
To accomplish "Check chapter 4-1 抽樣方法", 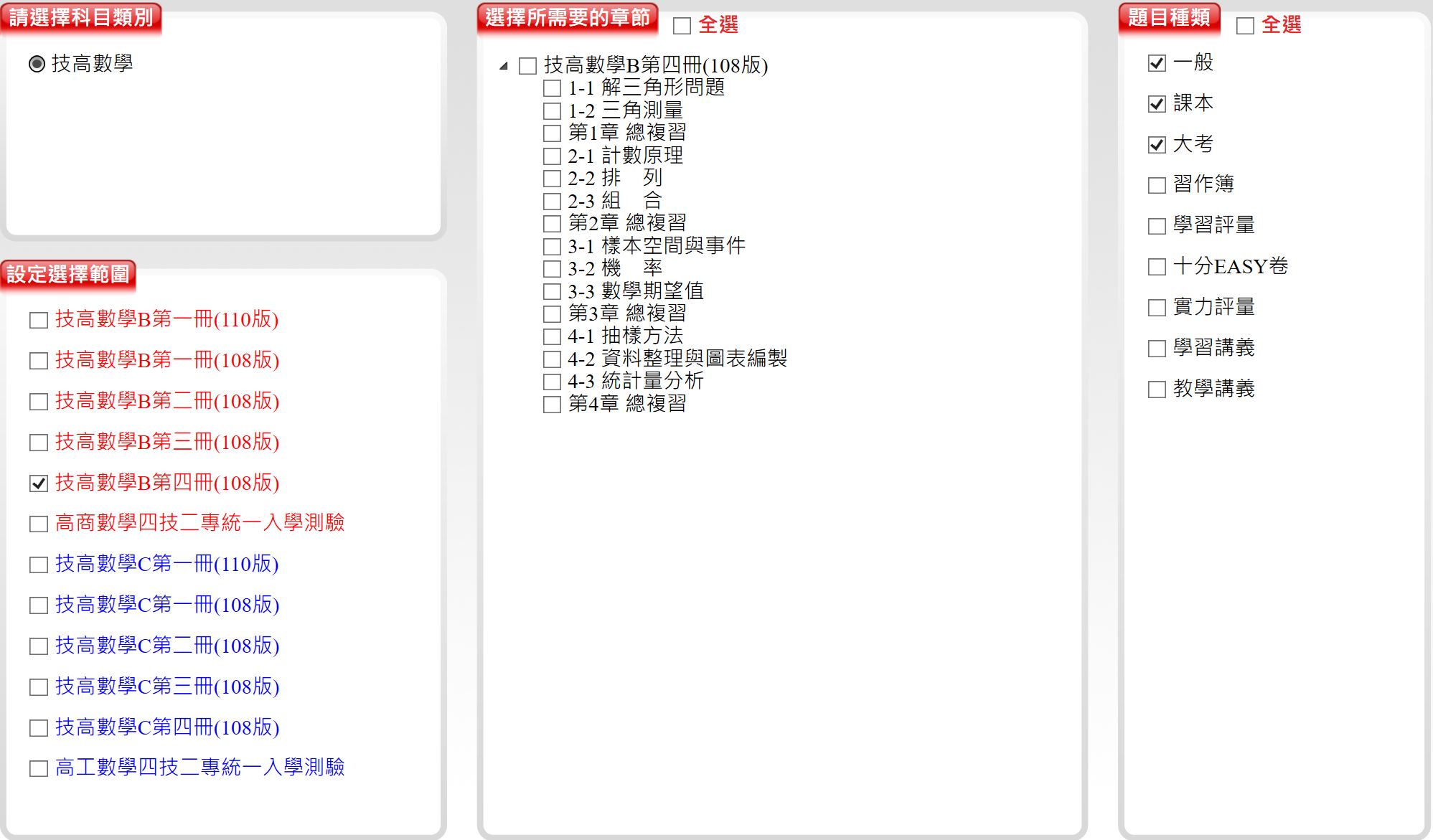I will [x=552, y=336].
